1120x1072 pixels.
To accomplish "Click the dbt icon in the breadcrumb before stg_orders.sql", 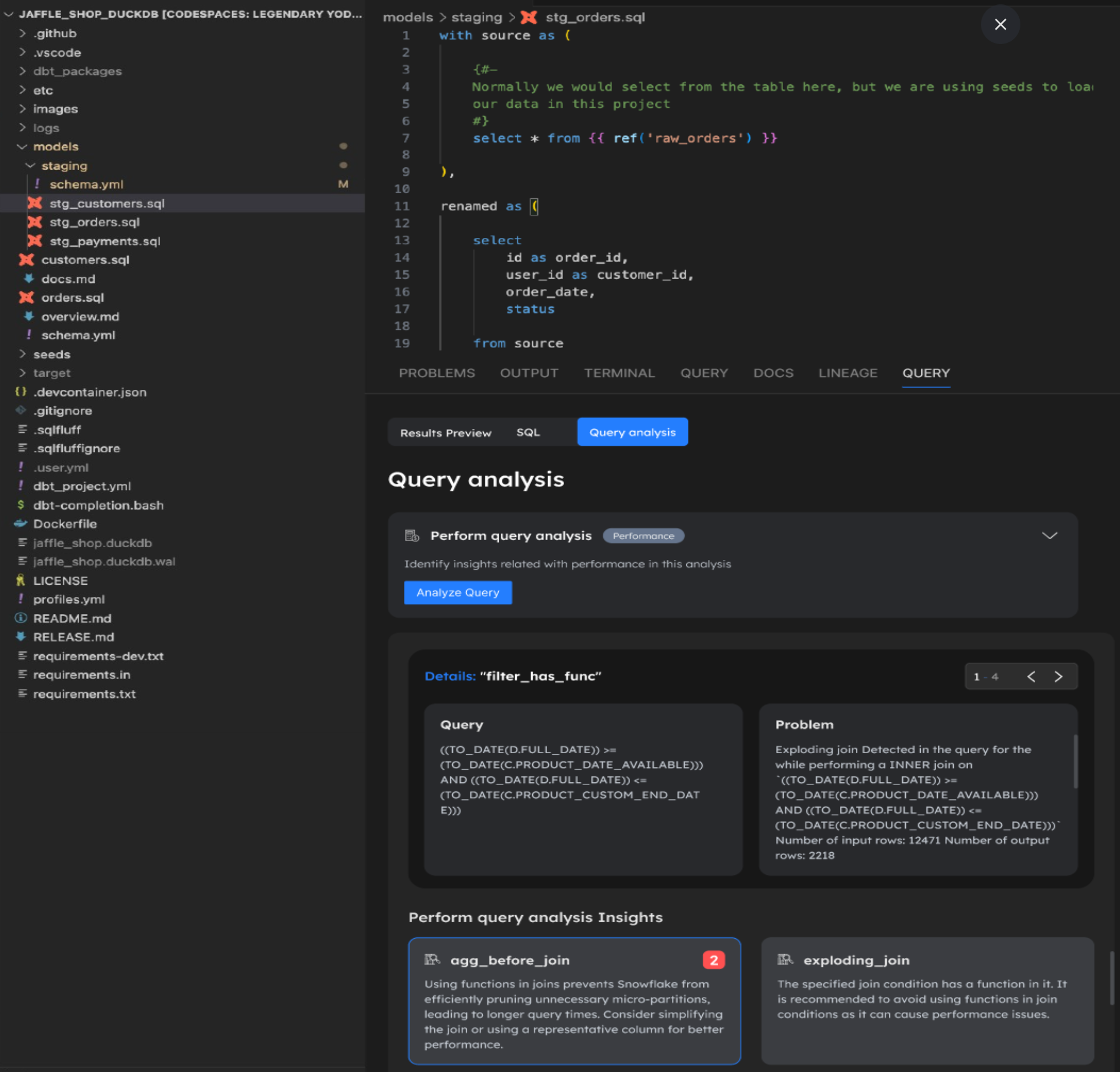I will [529, 17].
